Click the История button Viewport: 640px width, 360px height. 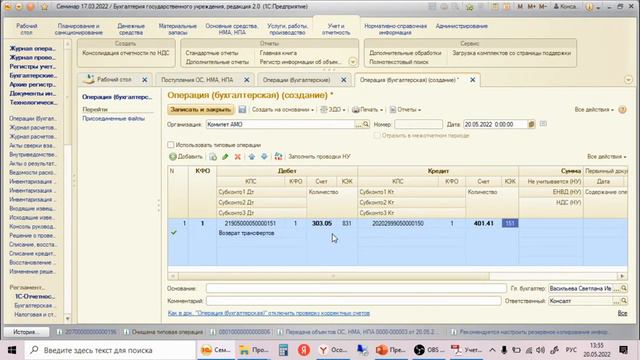(x=27, y=332)
